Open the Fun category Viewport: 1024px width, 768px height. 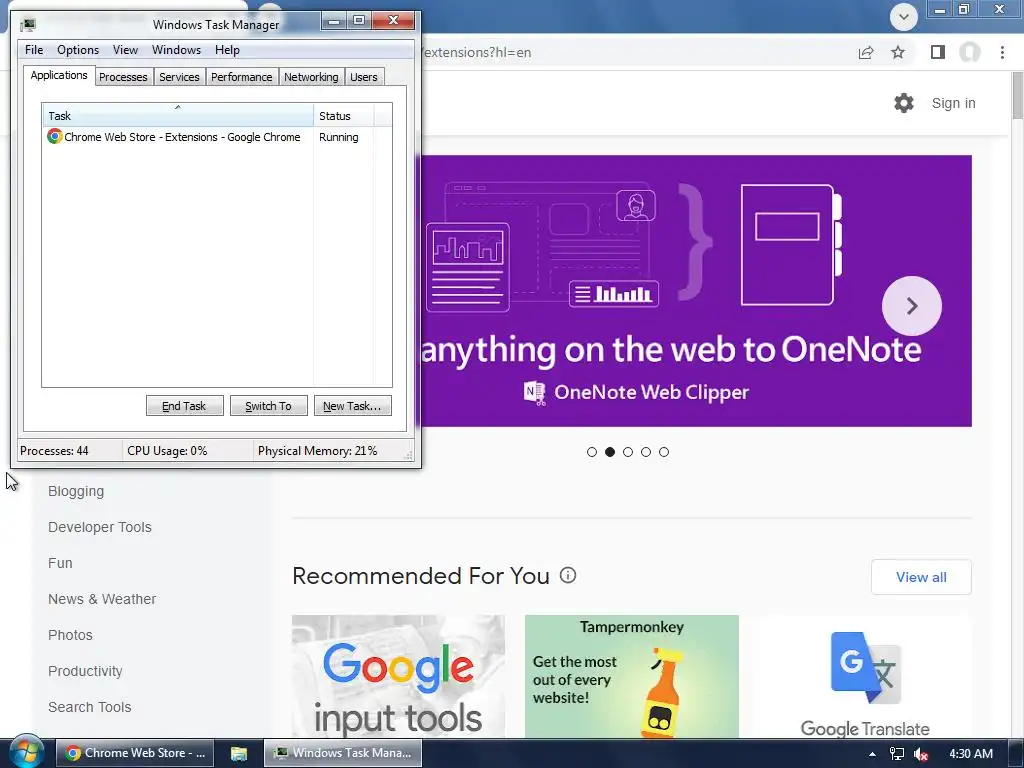pos(60,563)
